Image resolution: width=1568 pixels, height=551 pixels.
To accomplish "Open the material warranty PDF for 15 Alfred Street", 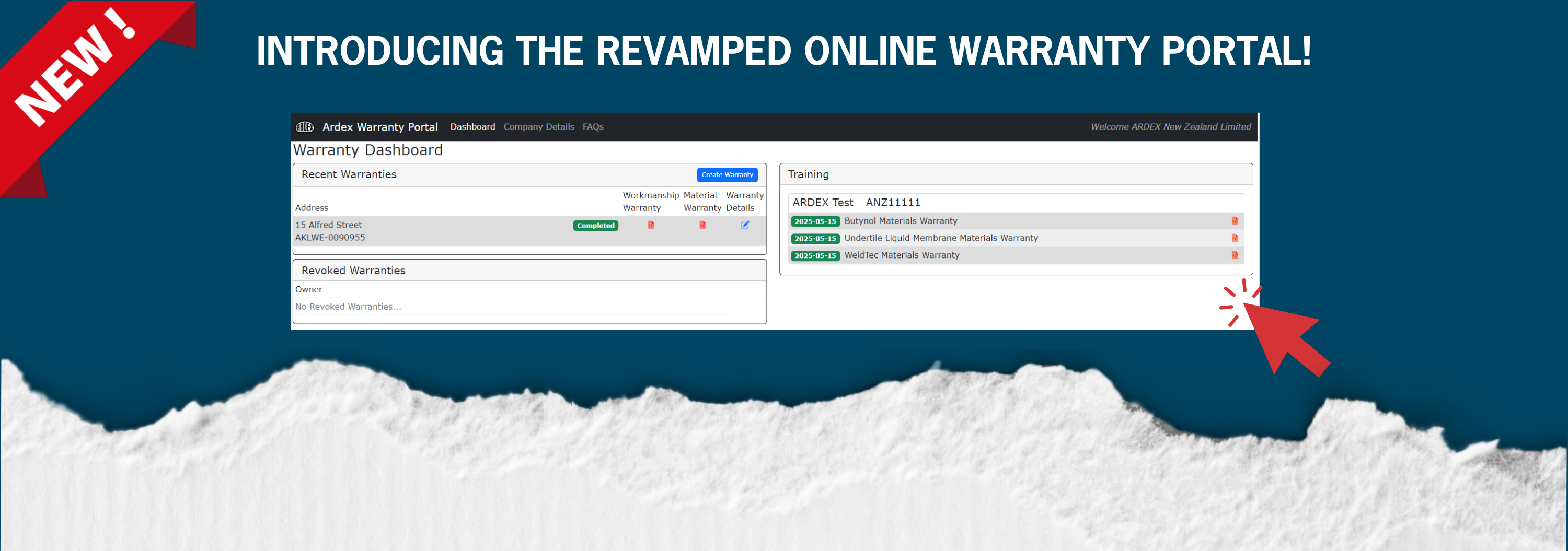I will pos(702,225).
